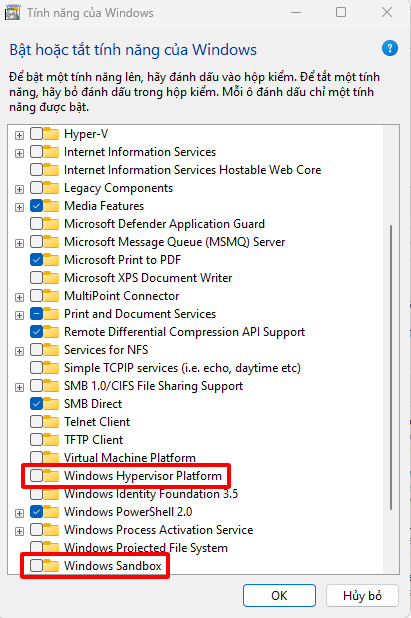Click the OK button
411x618 pixels.
[x=279, y=596]
